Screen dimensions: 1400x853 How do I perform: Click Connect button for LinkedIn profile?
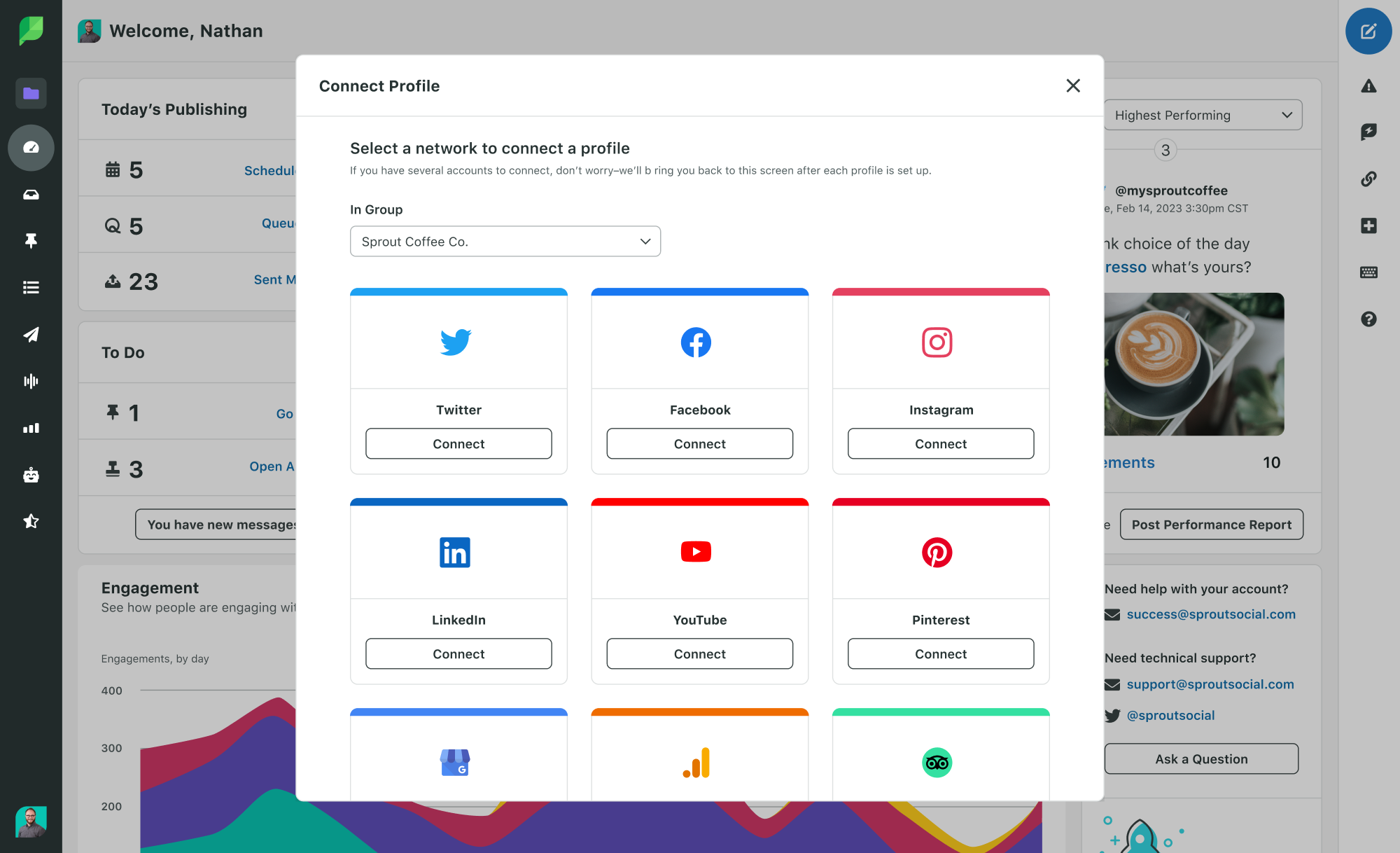click(458, 653)
